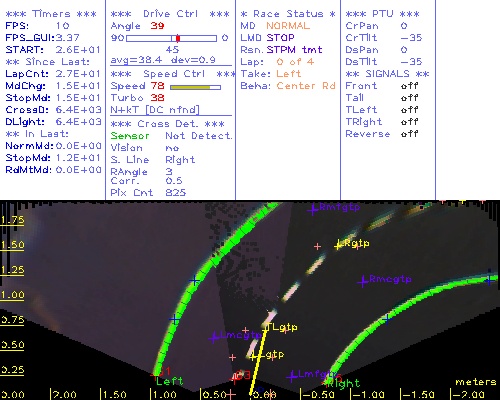500x400 pixels.
Task: Select the green Left lane label
Action: 169,381
